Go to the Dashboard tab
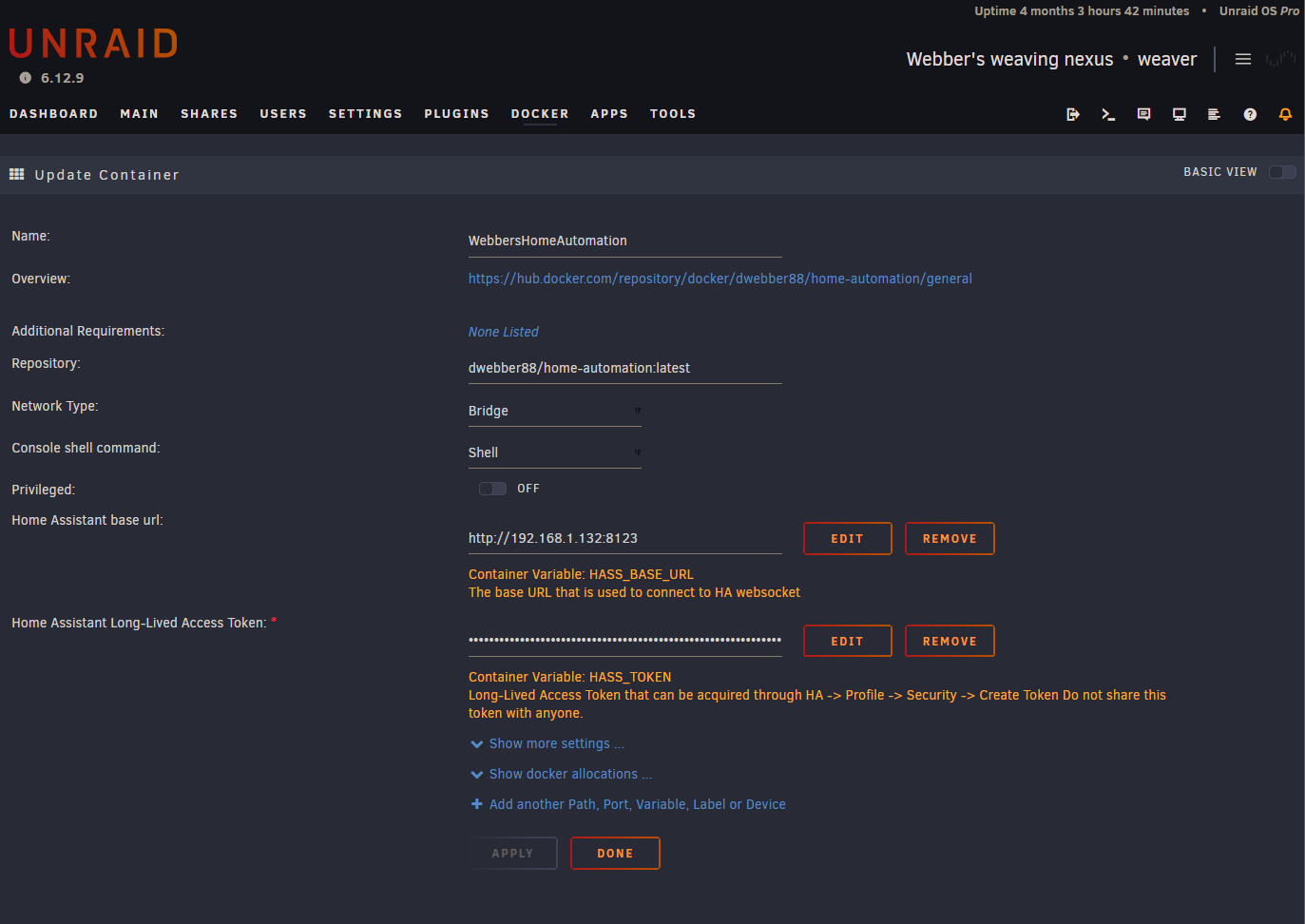Viewport: 1305px width, 924px height. (53, 114)
